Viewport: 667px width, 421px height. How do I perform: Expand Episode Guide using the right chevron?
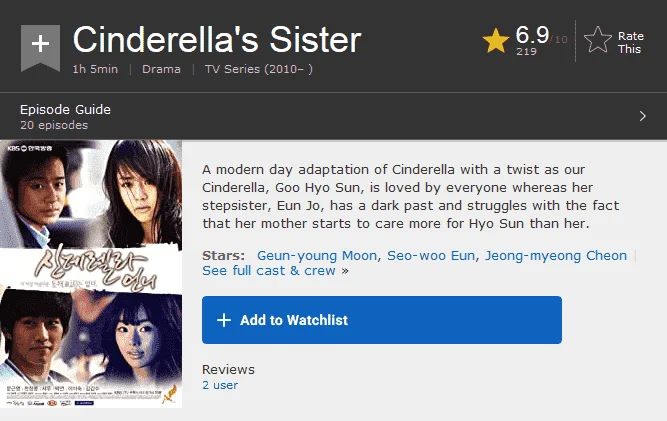tap(642, 116)
